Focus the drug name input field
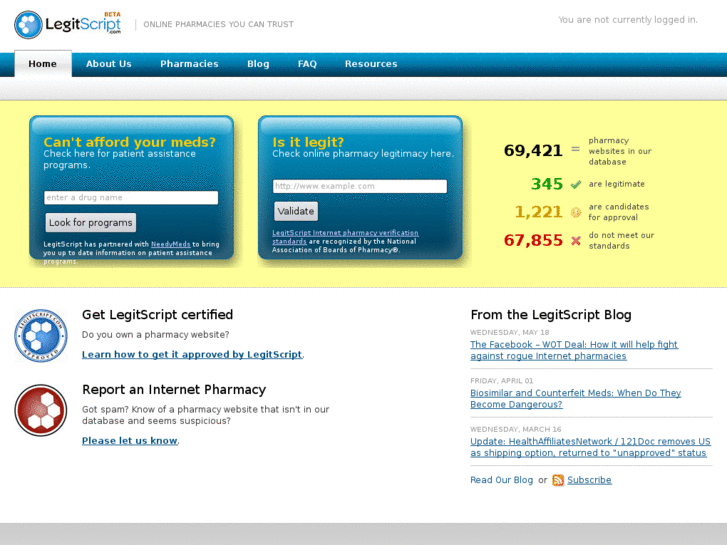The image size is (727, 545). [131, 198]
